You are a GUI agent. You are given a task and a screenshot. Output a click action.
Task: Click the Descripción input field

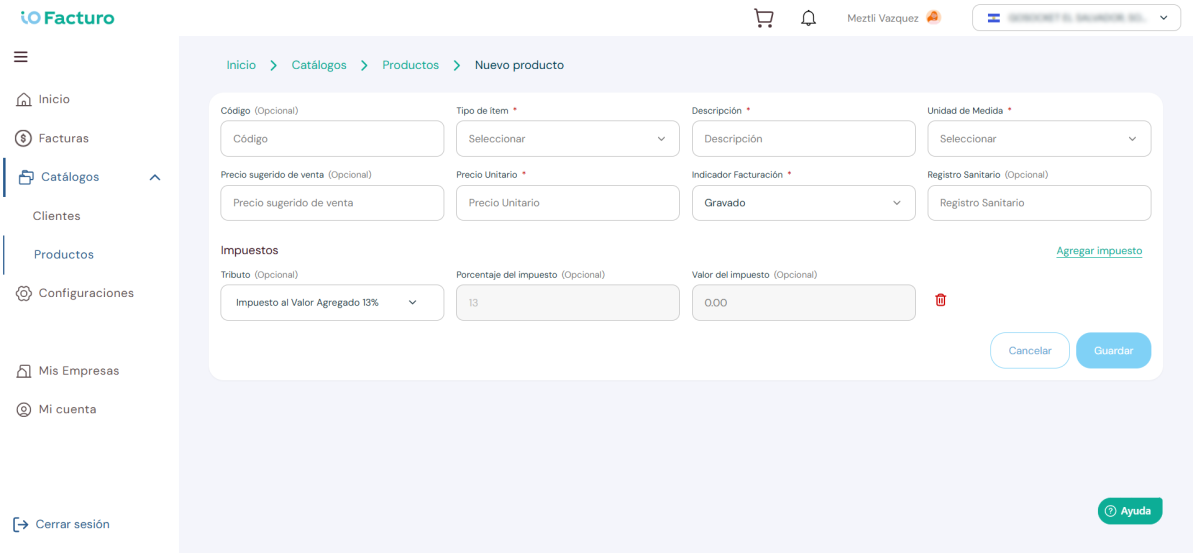803,138
